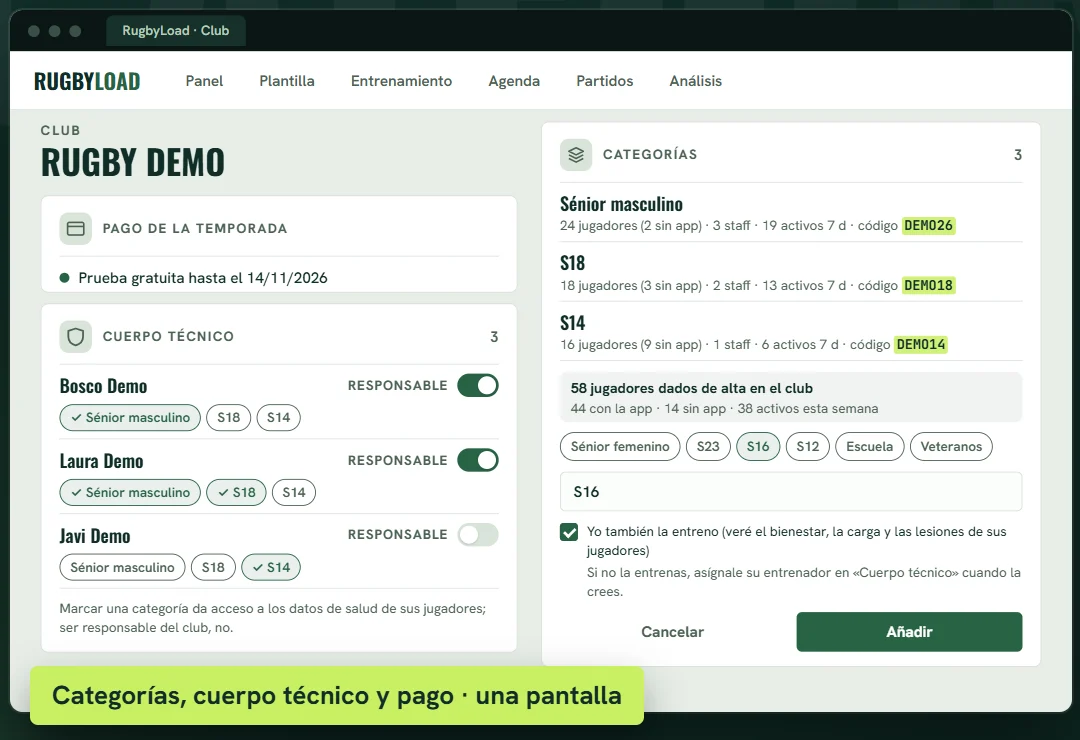The image size is (1080, 740).
Task: Open the S14 category row
Action: tap(791, 333)
